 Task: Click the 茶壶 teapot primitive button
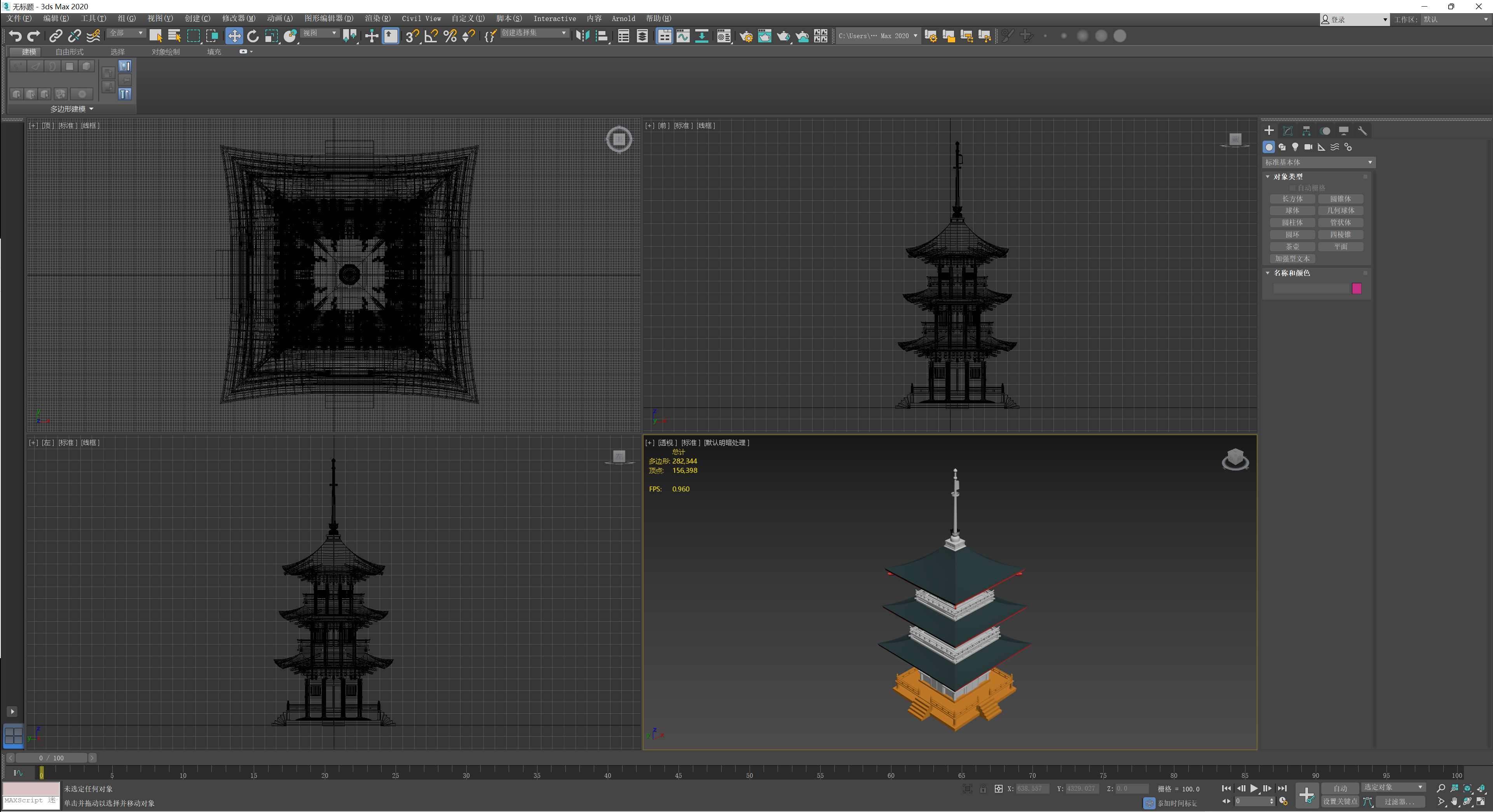(1292, 247)
